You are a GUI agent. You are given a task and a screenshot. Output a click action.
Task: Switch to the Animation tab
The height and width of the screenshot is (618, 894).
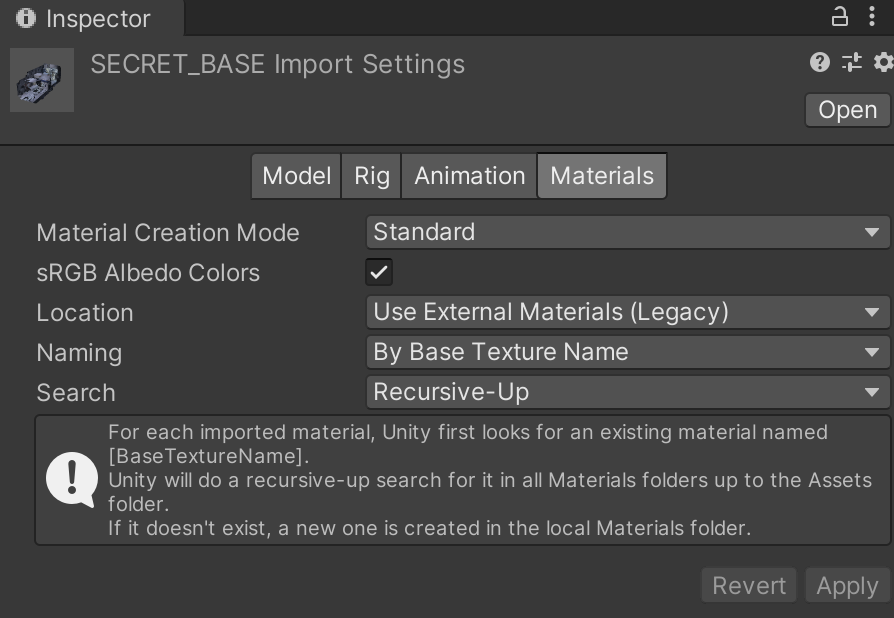coord(469,176)
